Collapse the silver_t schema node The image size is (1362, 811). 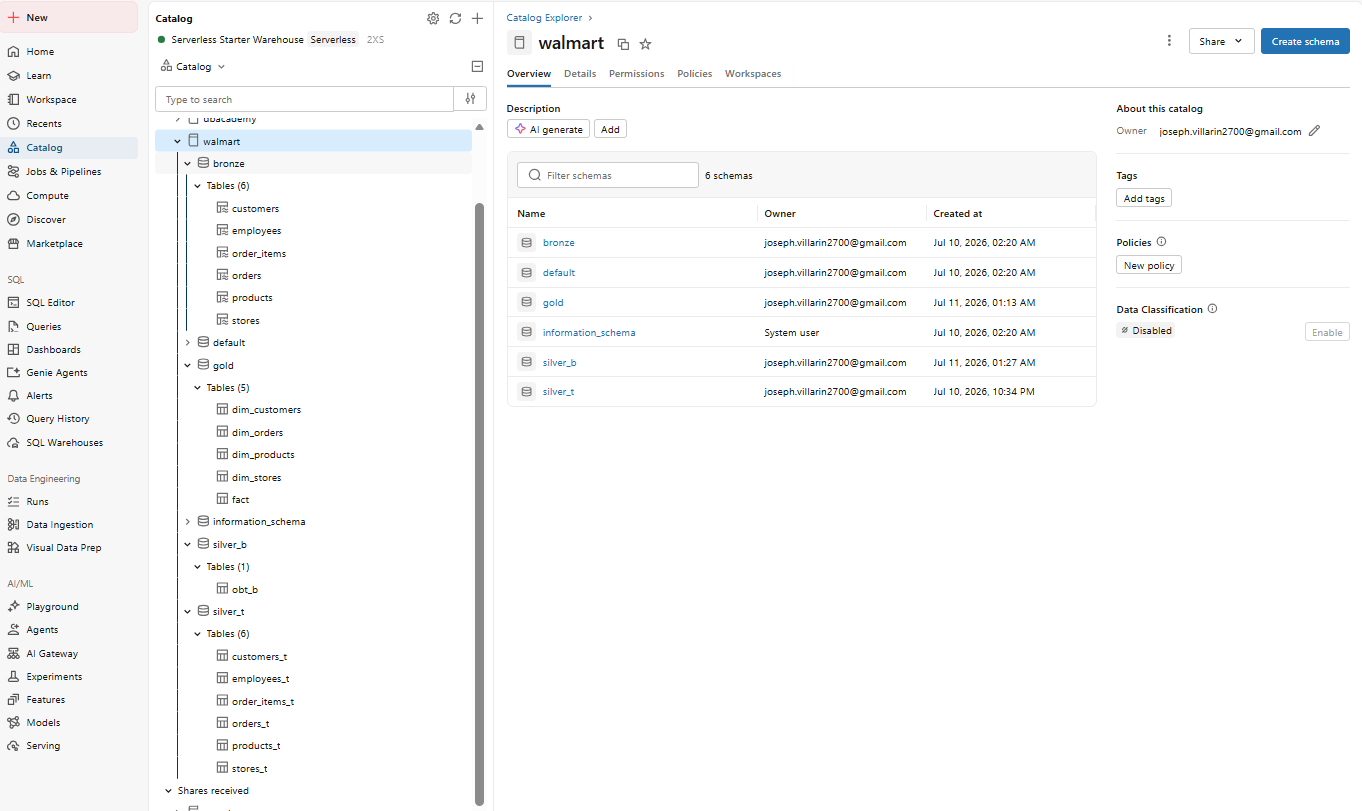[187, 612]
